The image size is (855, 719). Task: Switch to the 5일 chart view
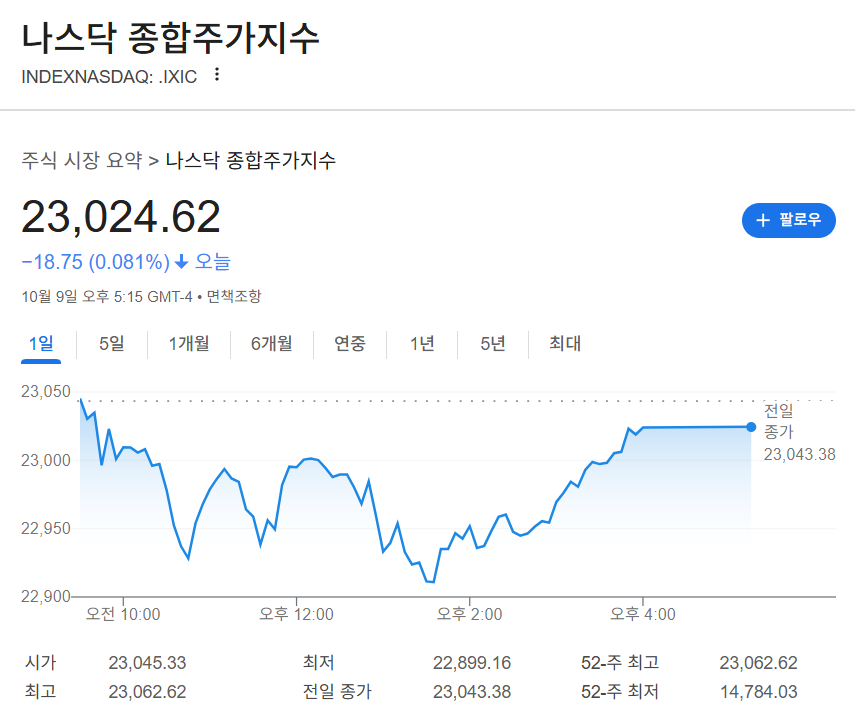[x=110, y=343]
